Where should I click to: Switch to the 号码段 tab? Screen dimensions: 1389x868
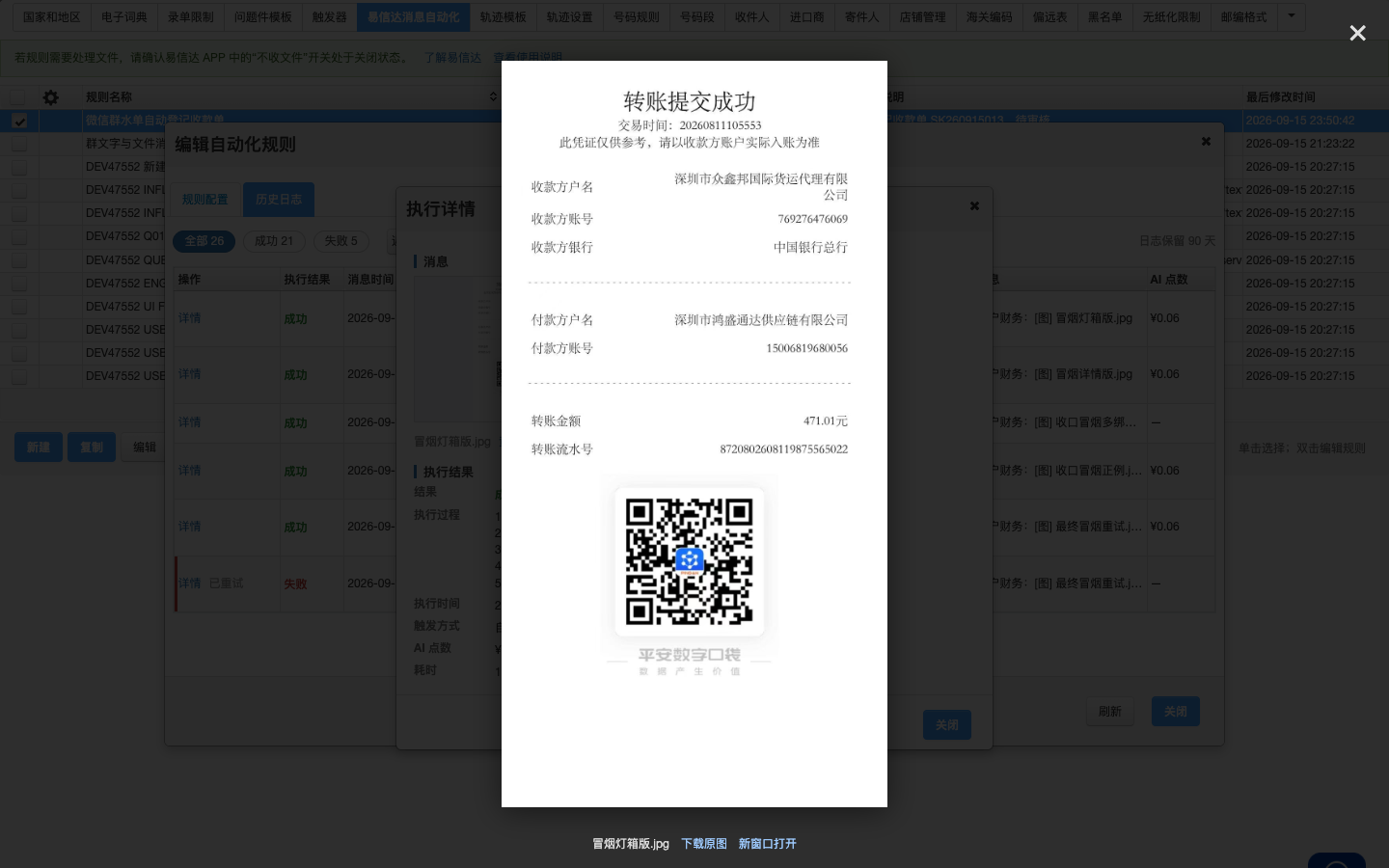tap(697, 17)
